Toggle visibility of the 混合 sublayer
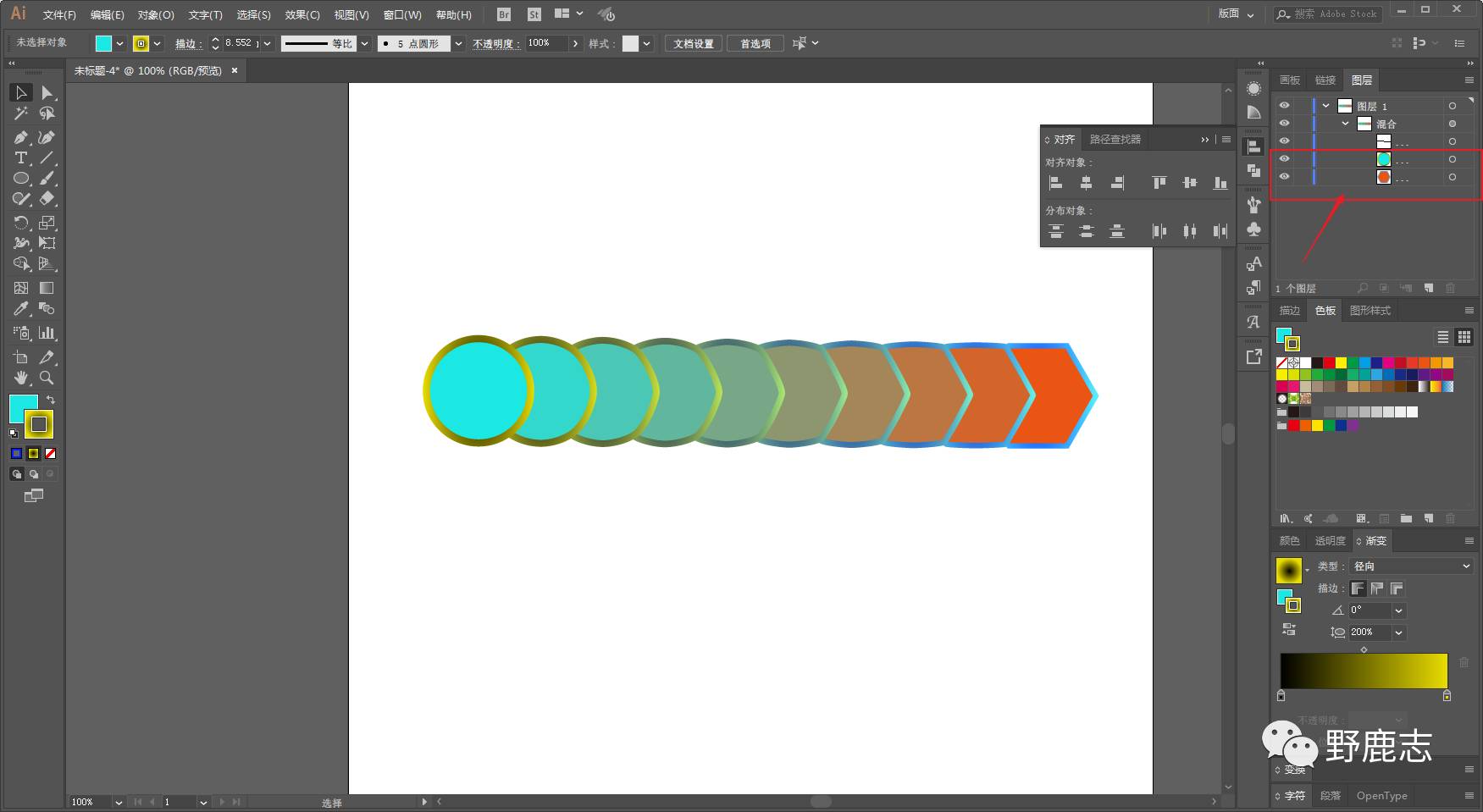 coord(1284,124)
